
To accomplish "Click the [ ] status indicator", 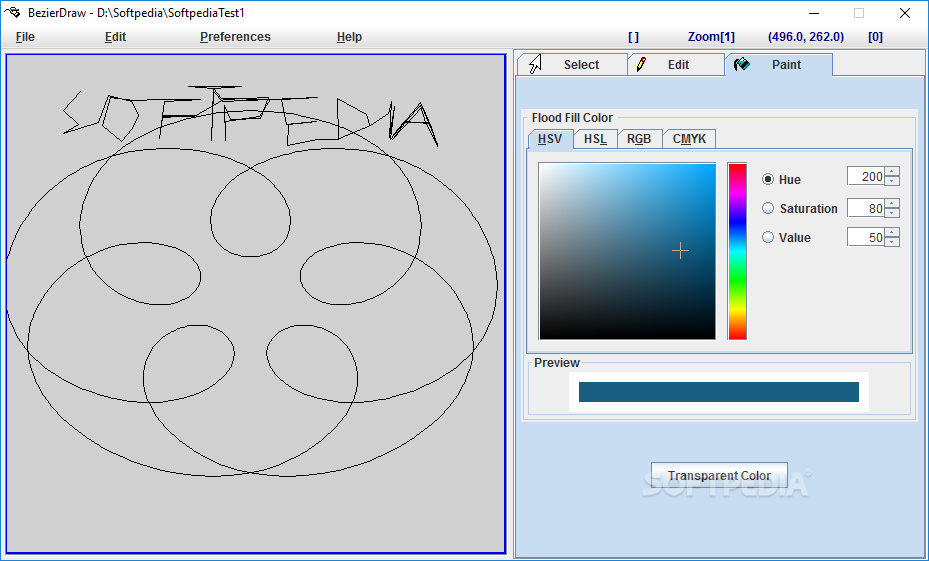I will (633, 37).
